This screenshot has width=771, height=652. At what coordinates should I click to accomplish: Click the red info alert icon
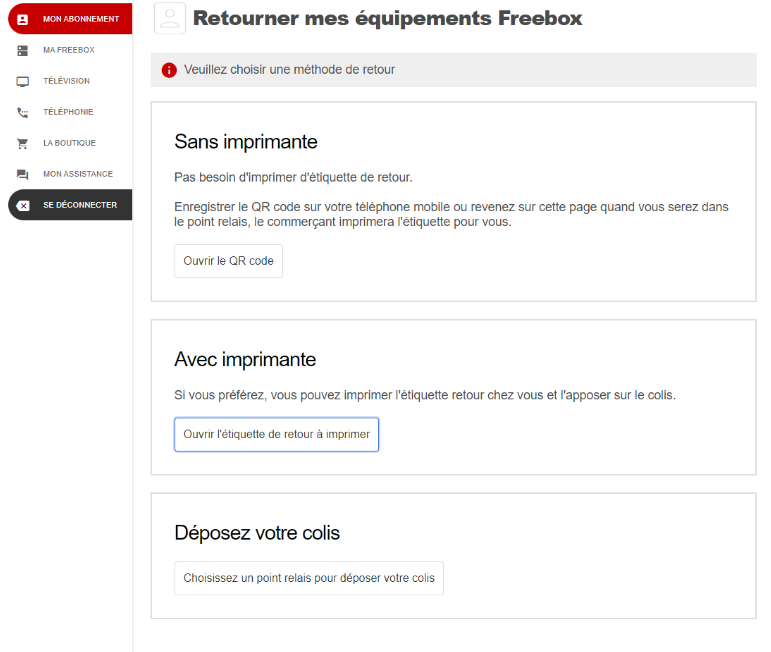click(169, 70)
